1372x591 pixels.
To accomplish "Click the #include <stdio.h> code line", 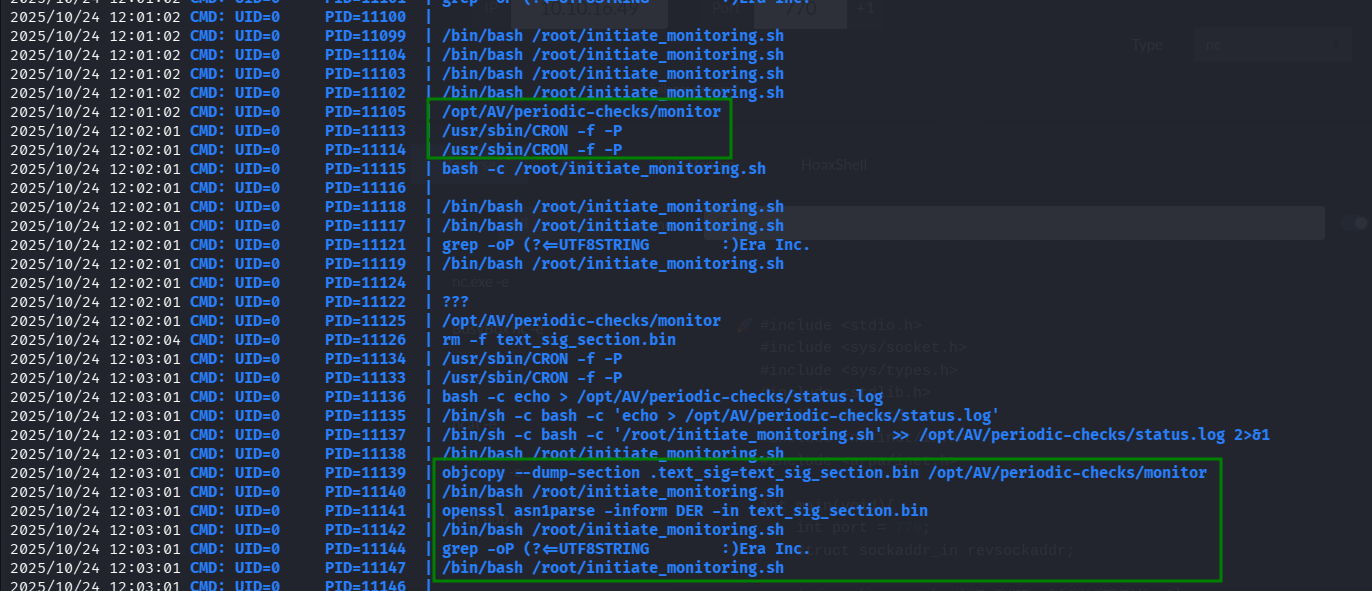I will 840,325.
